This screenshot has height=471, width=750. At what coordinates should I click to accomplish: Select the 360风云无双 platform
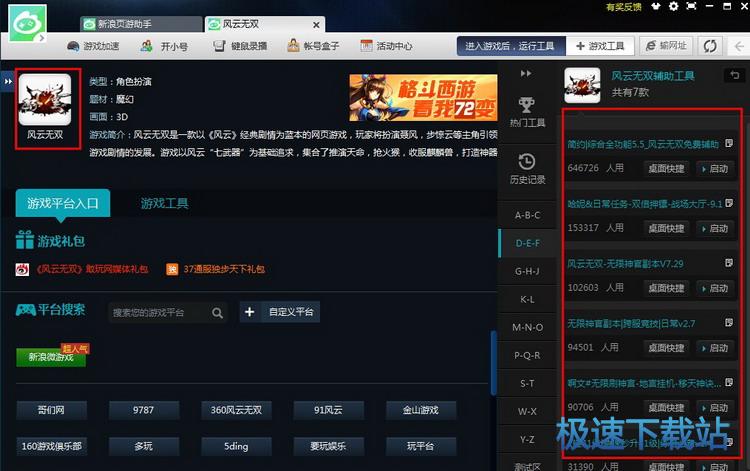point(236,410)
